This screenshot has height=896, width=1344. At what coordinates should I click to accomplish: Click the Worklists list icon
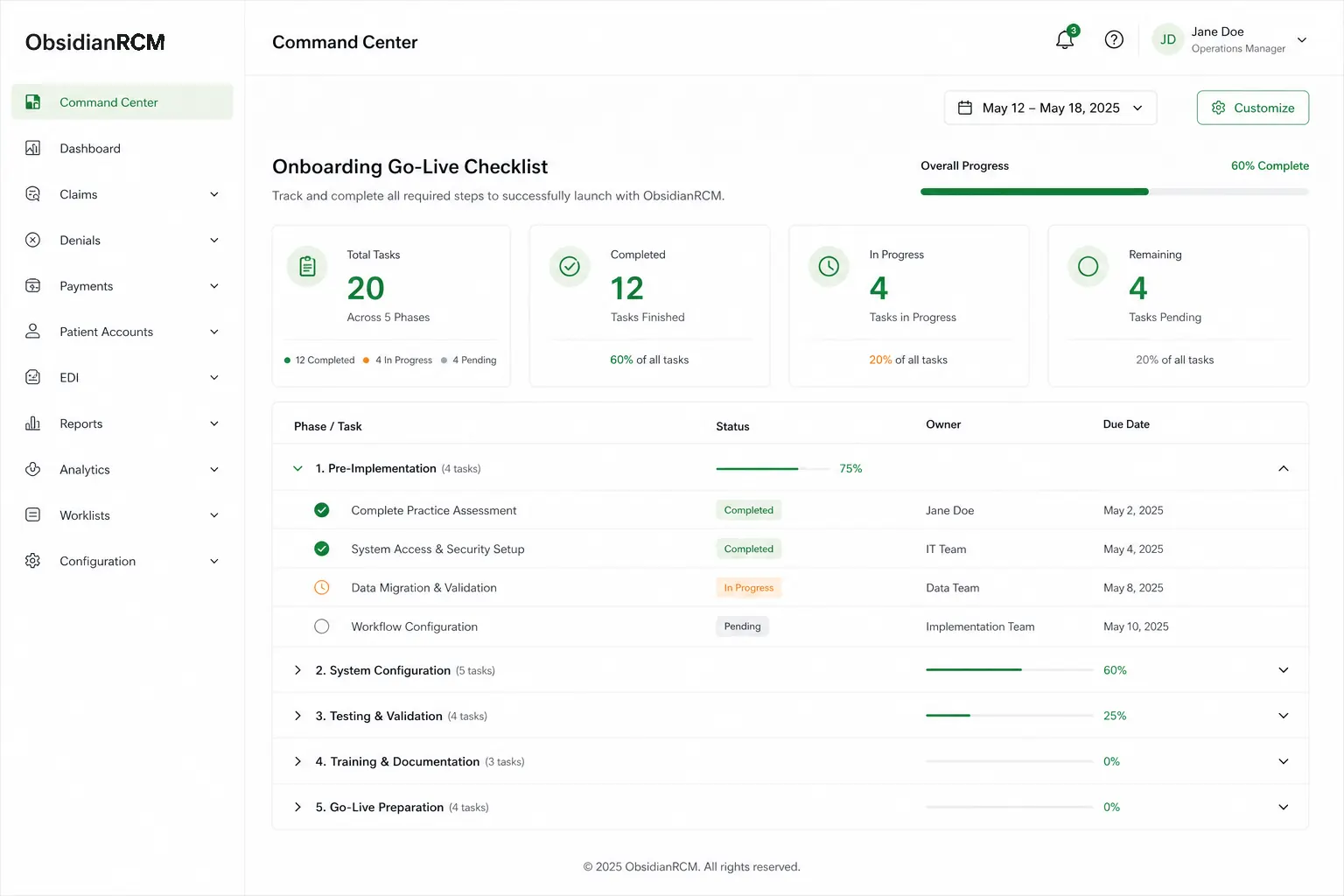pyautogui.click(x=33, y=515)
